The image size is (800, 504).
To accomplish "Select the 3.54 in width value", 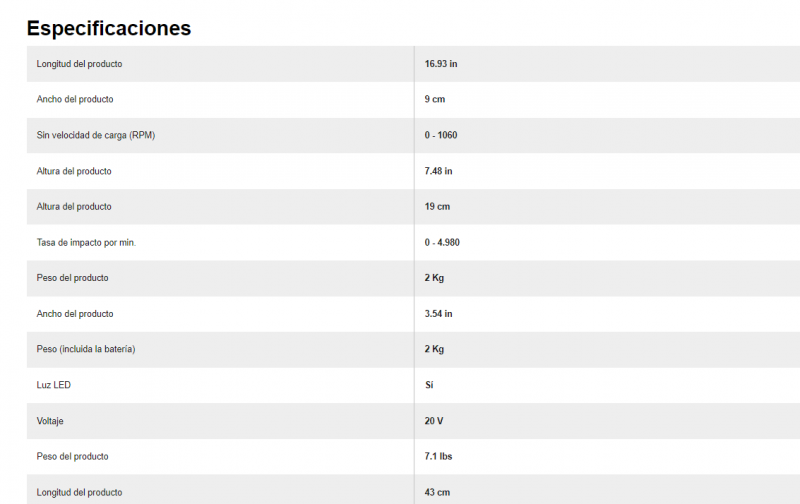I will [x=438, y=314].
